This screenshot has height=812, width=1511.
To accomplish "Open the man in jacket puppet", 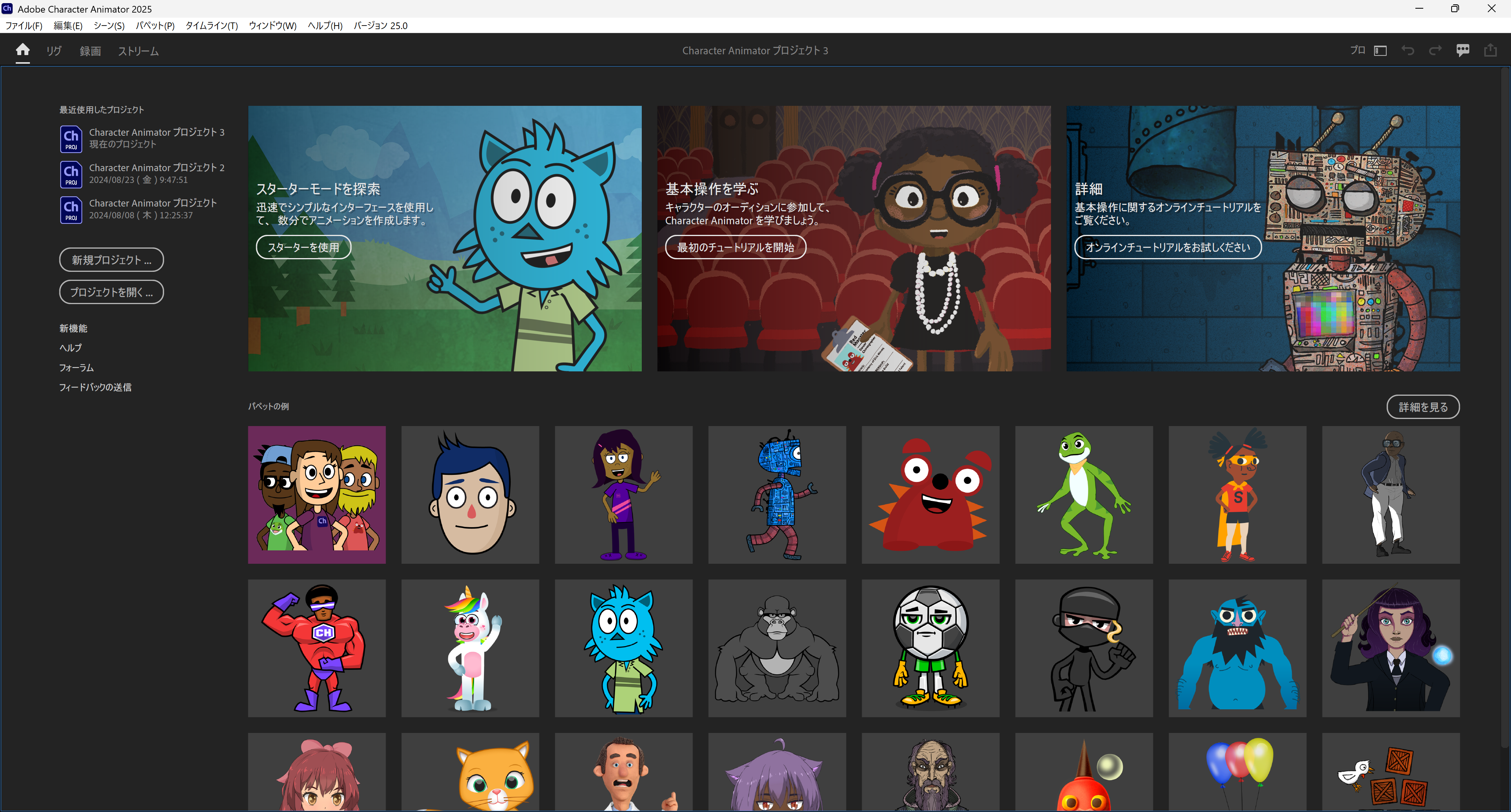I will [x=1391, y=495].
